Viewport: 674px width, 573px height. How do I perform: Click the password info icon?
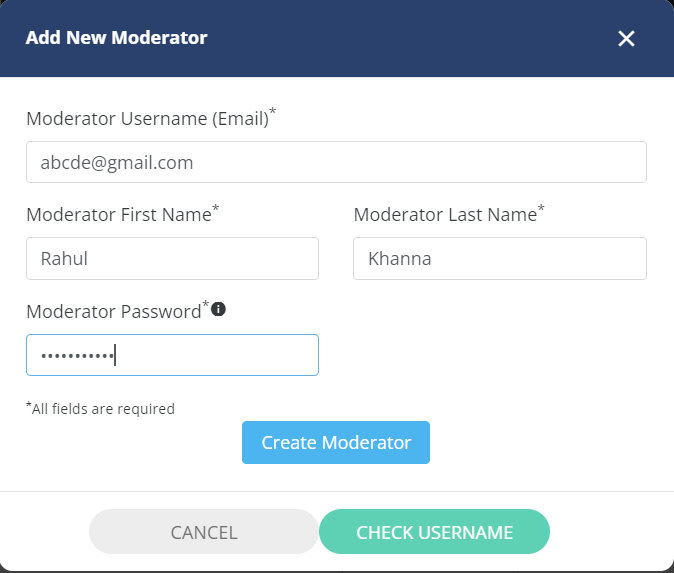click(x=218, y=309)
